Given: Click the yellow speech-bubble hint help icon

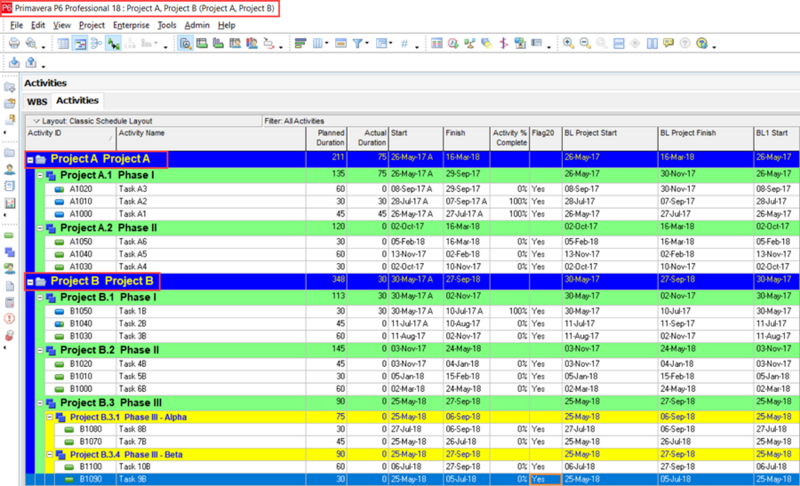Looking at the screenshot, I should coord(668,44).
